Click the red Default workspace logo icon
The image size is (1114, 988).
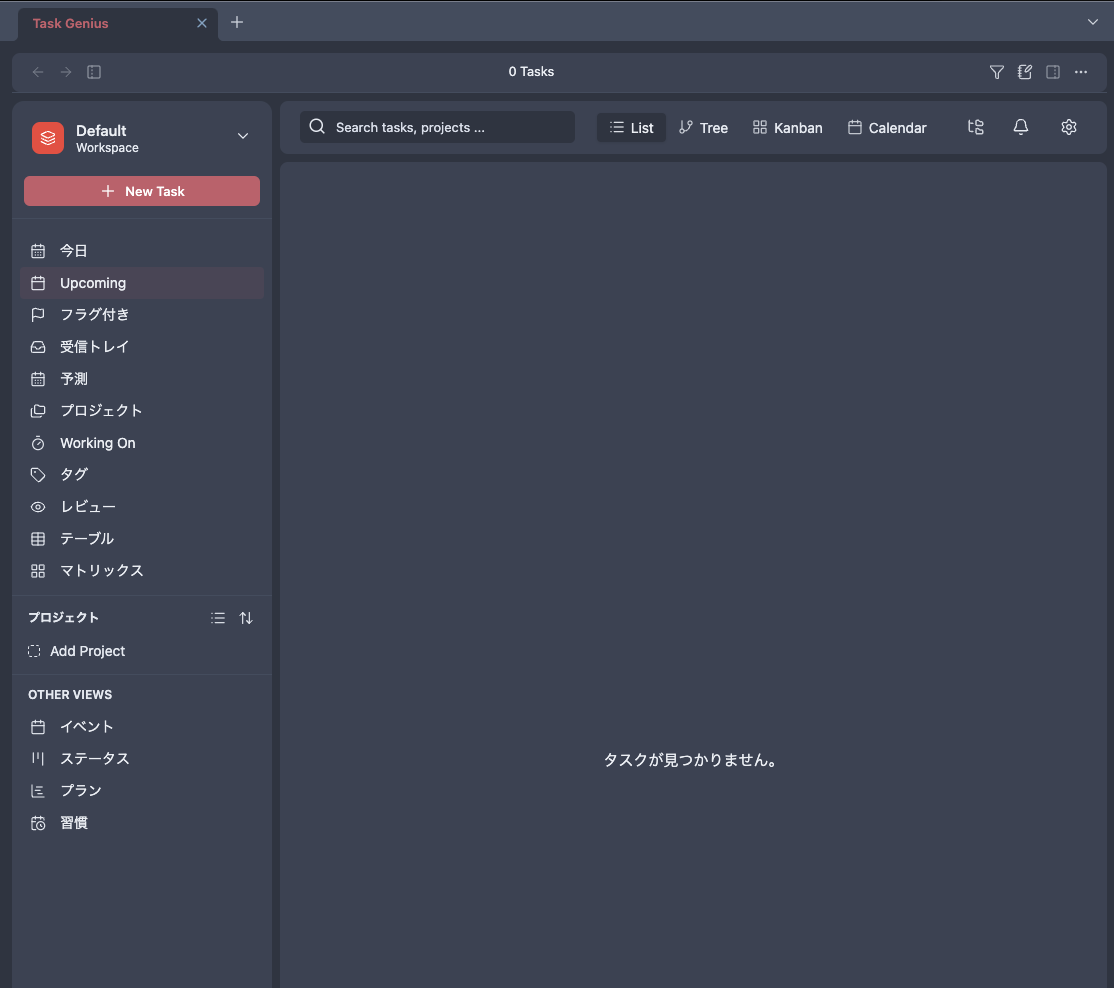(x=48, y=138)
